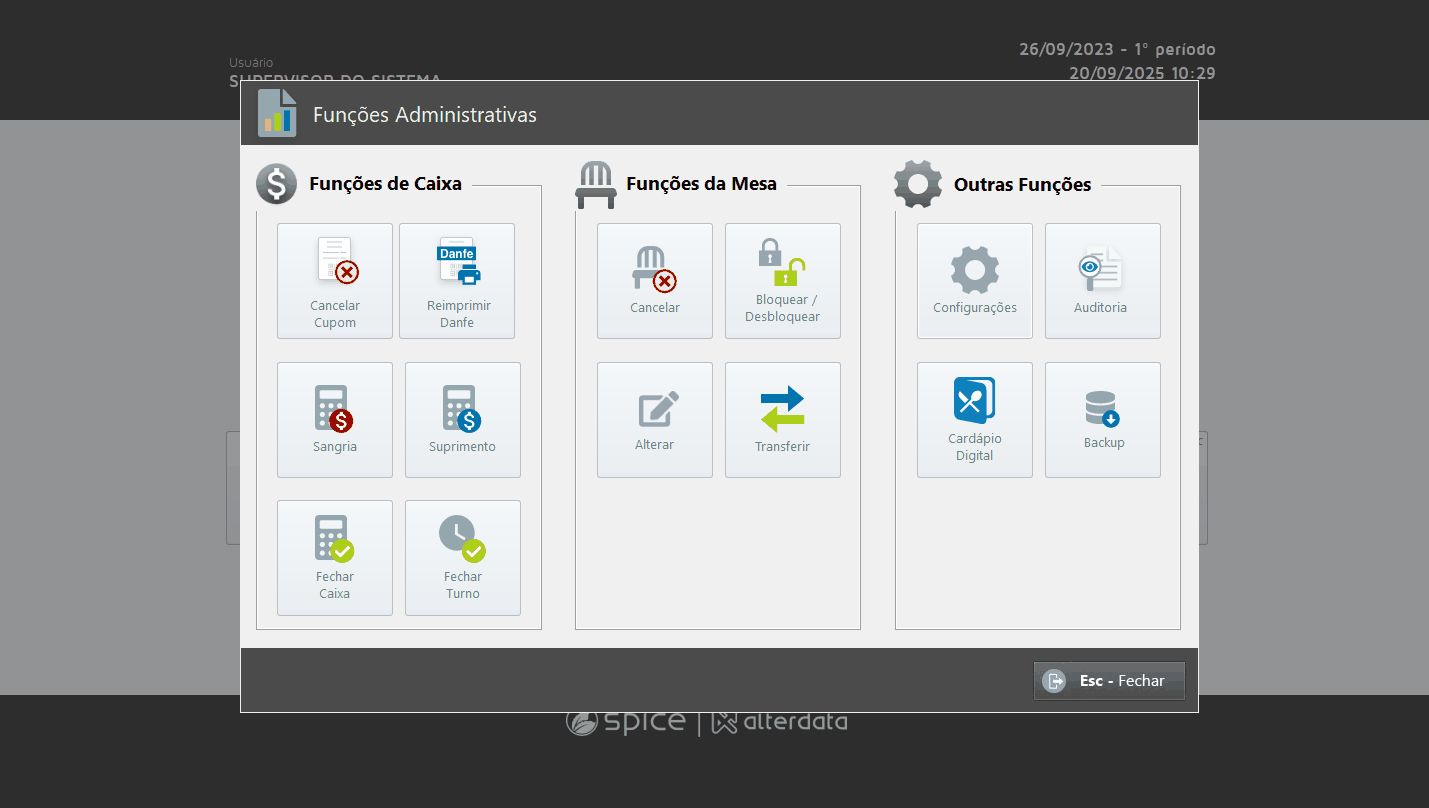Image resolution: width=1429 pixels, height=808 pixels.
Task: Click the Funções de Caixa section heading
Action: coord(385,184)
